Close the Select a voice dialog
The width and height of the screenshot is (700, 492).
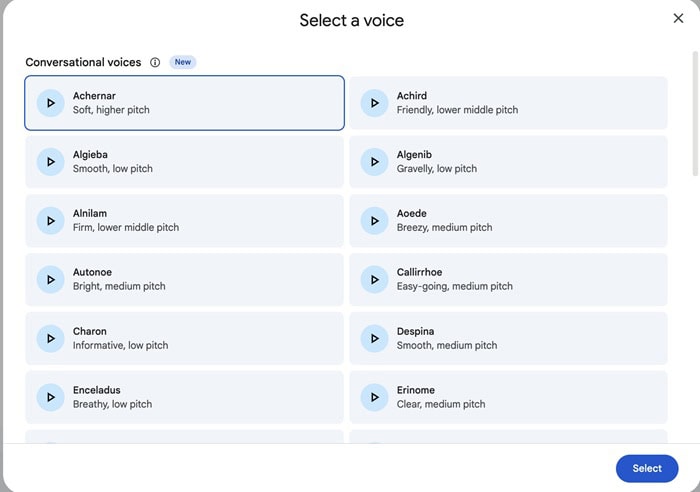tap(678, 18)
